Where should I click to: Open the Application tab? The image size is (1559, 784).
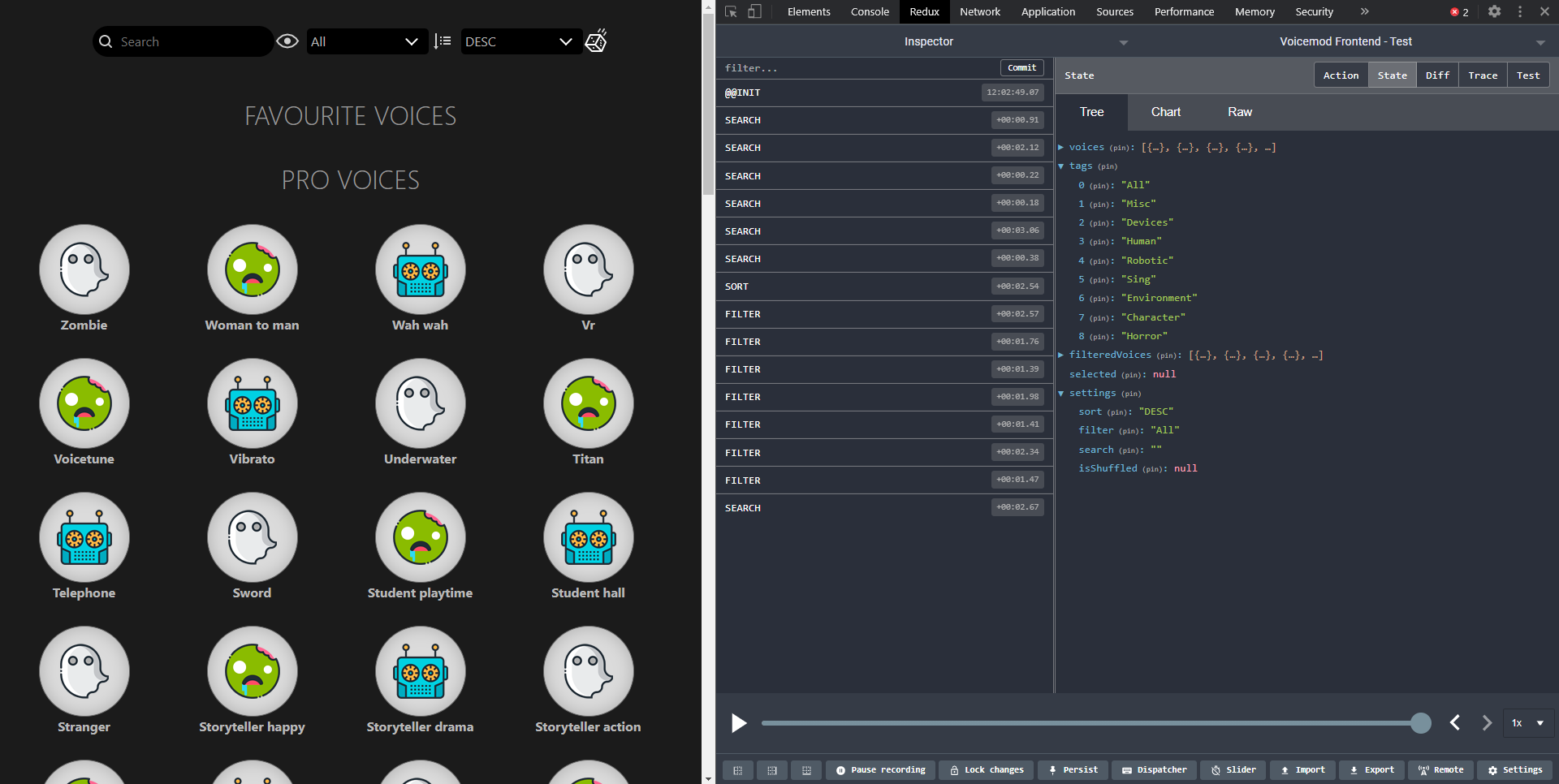[1048, 11]
